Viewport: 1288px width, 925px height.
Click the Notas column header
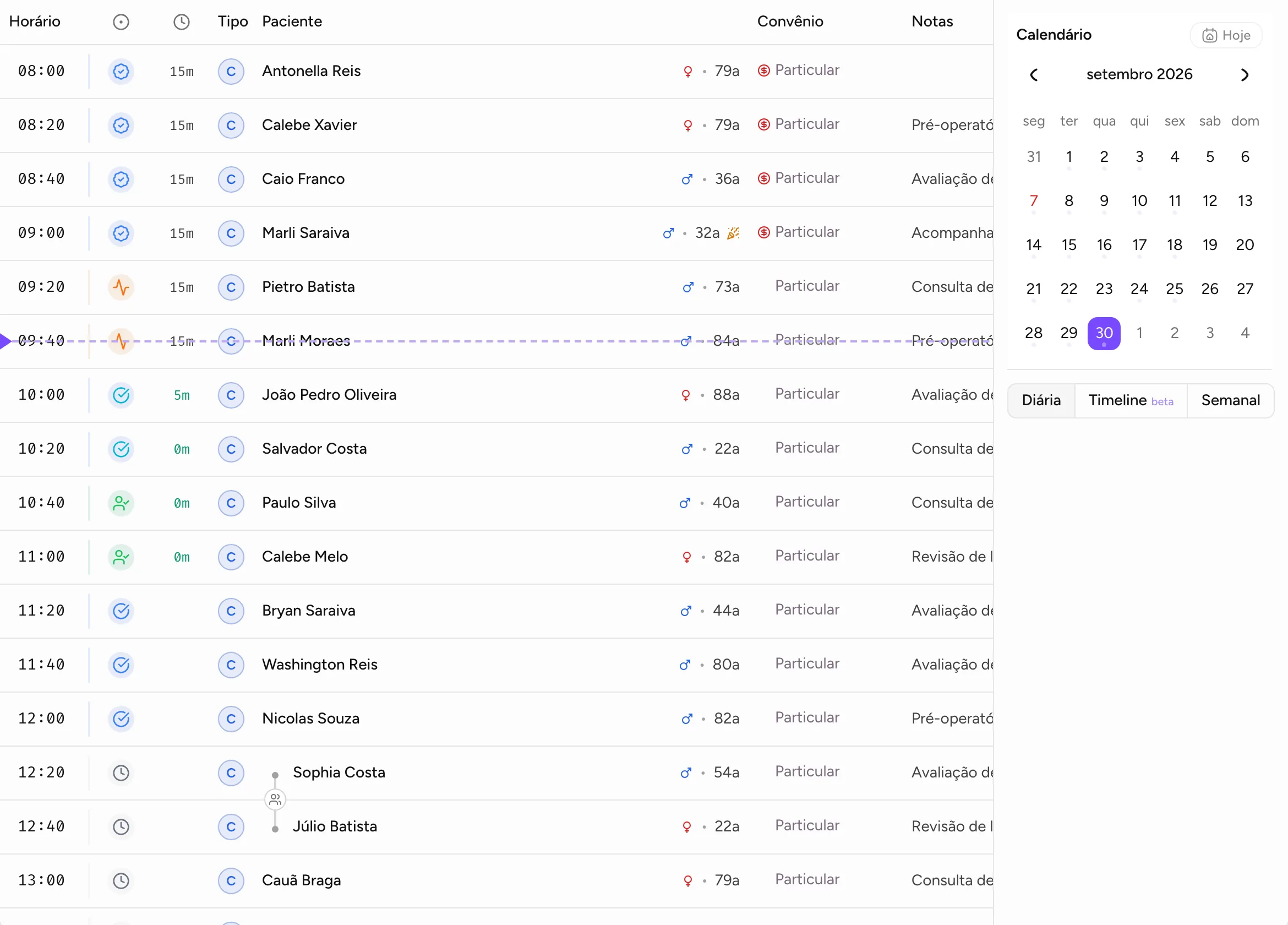(932, 21)
